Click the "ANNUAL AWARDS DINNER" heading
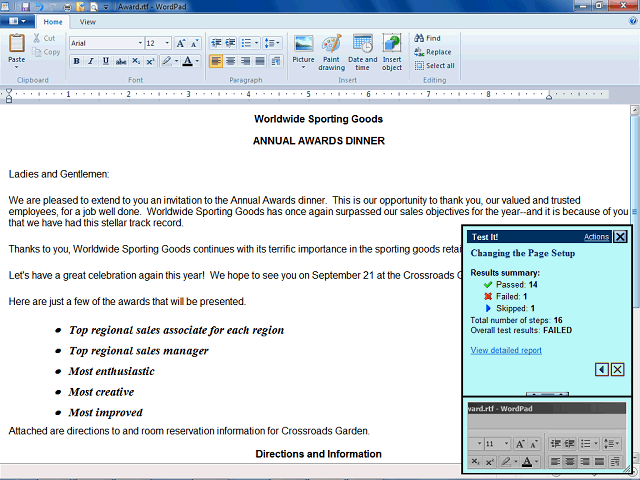Image resolution: width=640 pixels, height=480 pixels. [319, 141]
